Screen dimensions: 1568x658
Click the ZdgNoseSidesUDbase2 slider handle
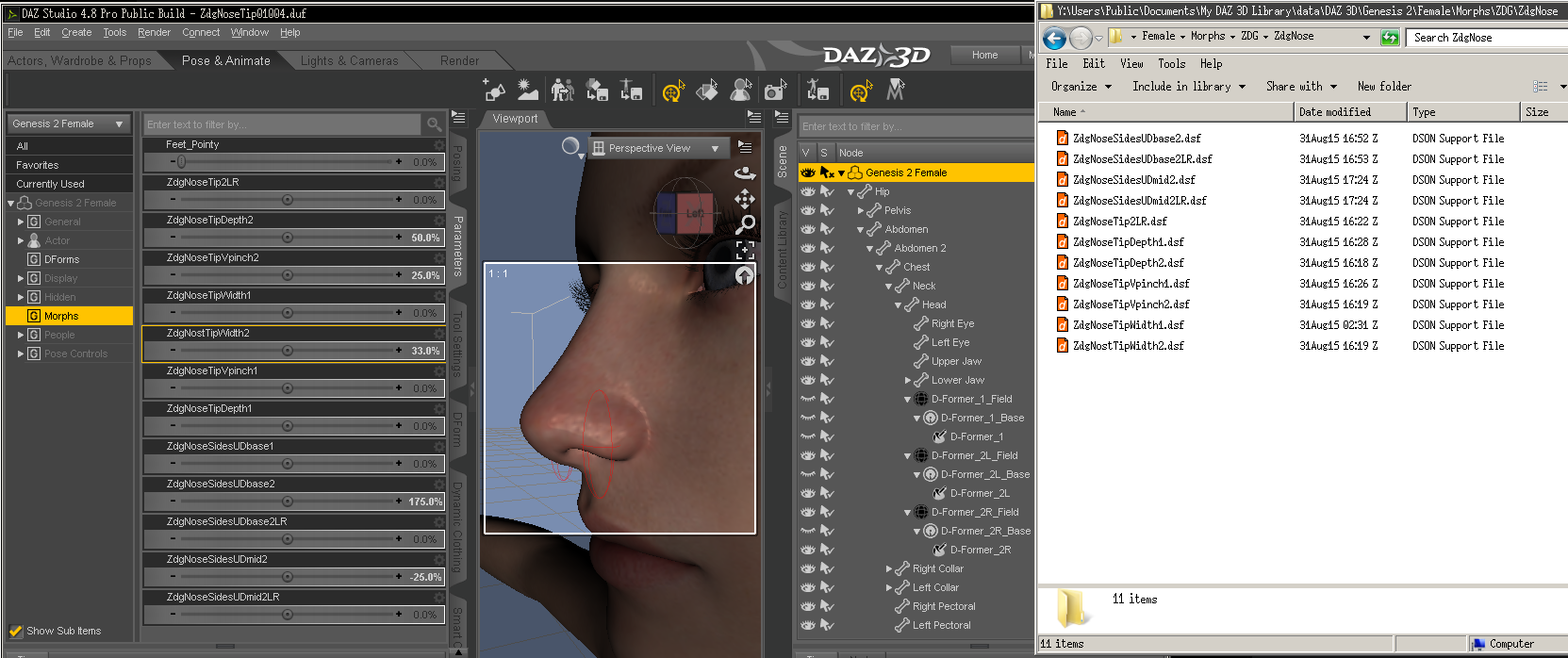(x=288, y=502)
